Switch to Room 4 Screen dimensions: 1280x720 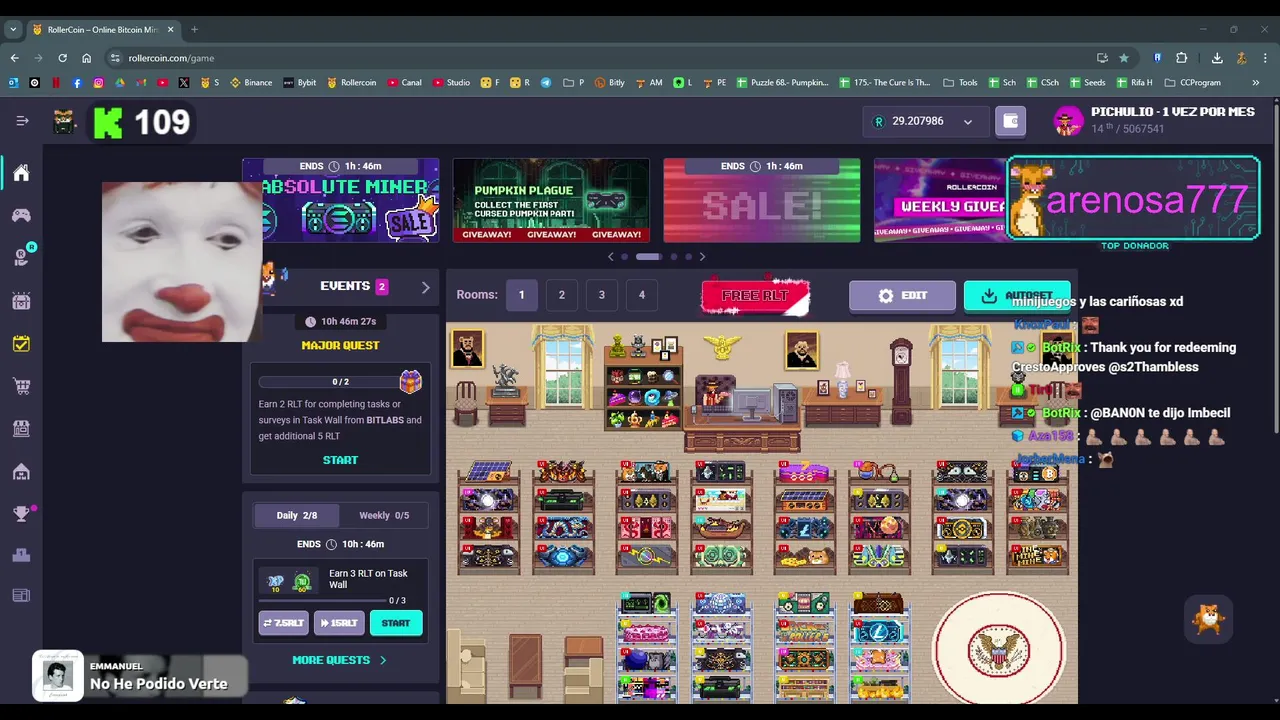(642, 295)
